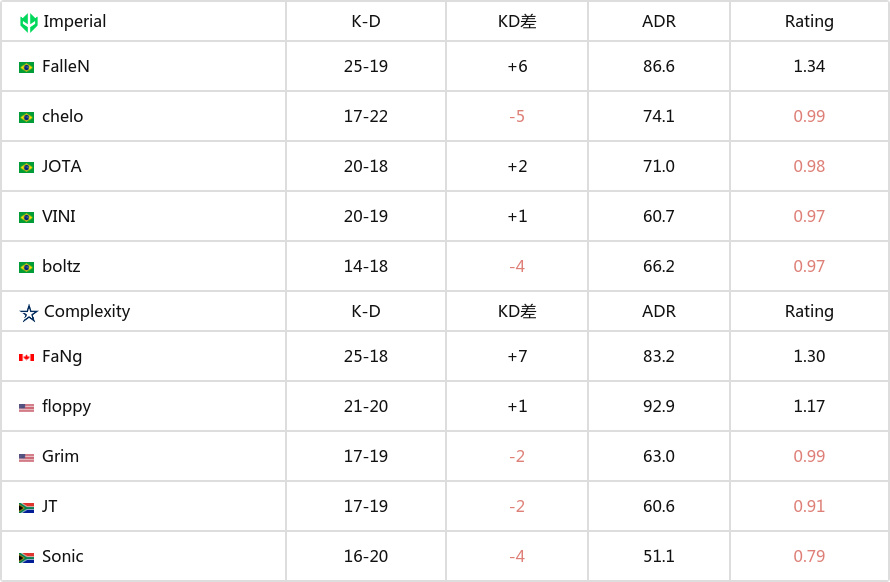The image size is (890, 582).
Task: Click the US flag beside floppy
Action: click(x=26, y=408)
